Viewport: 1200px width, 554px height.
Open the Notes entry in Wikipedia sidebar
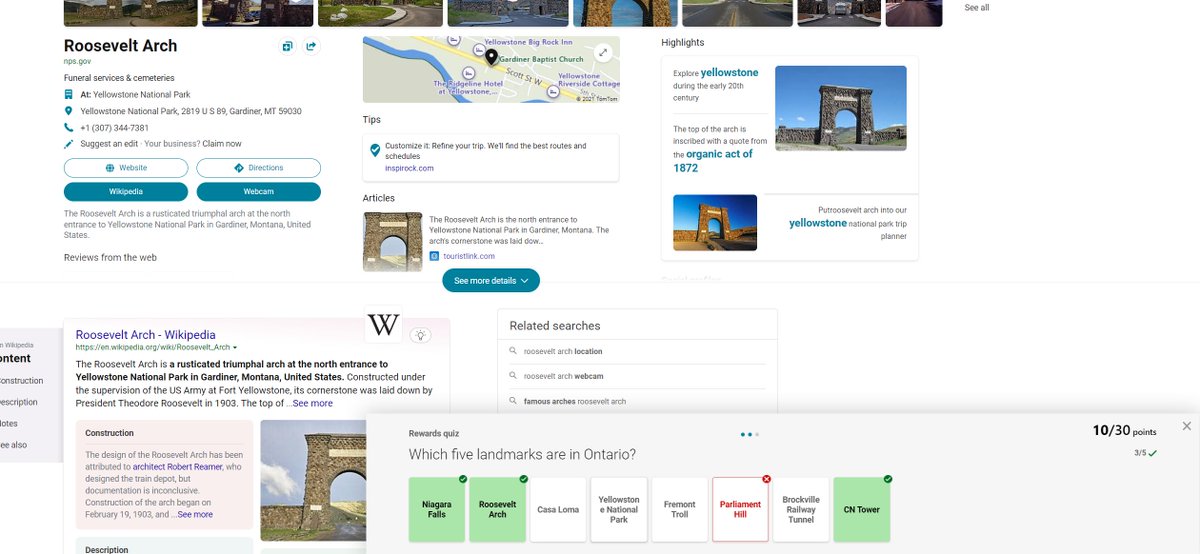(9, 424)
